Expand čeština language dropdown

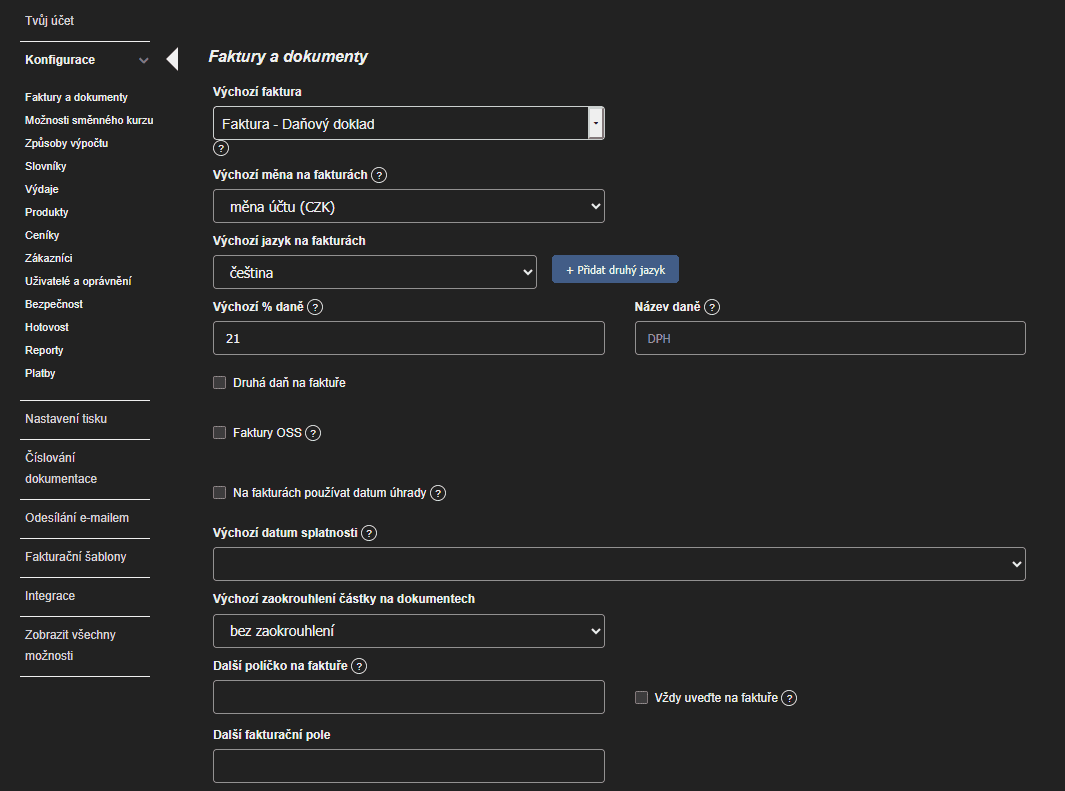tap(375, 272)
